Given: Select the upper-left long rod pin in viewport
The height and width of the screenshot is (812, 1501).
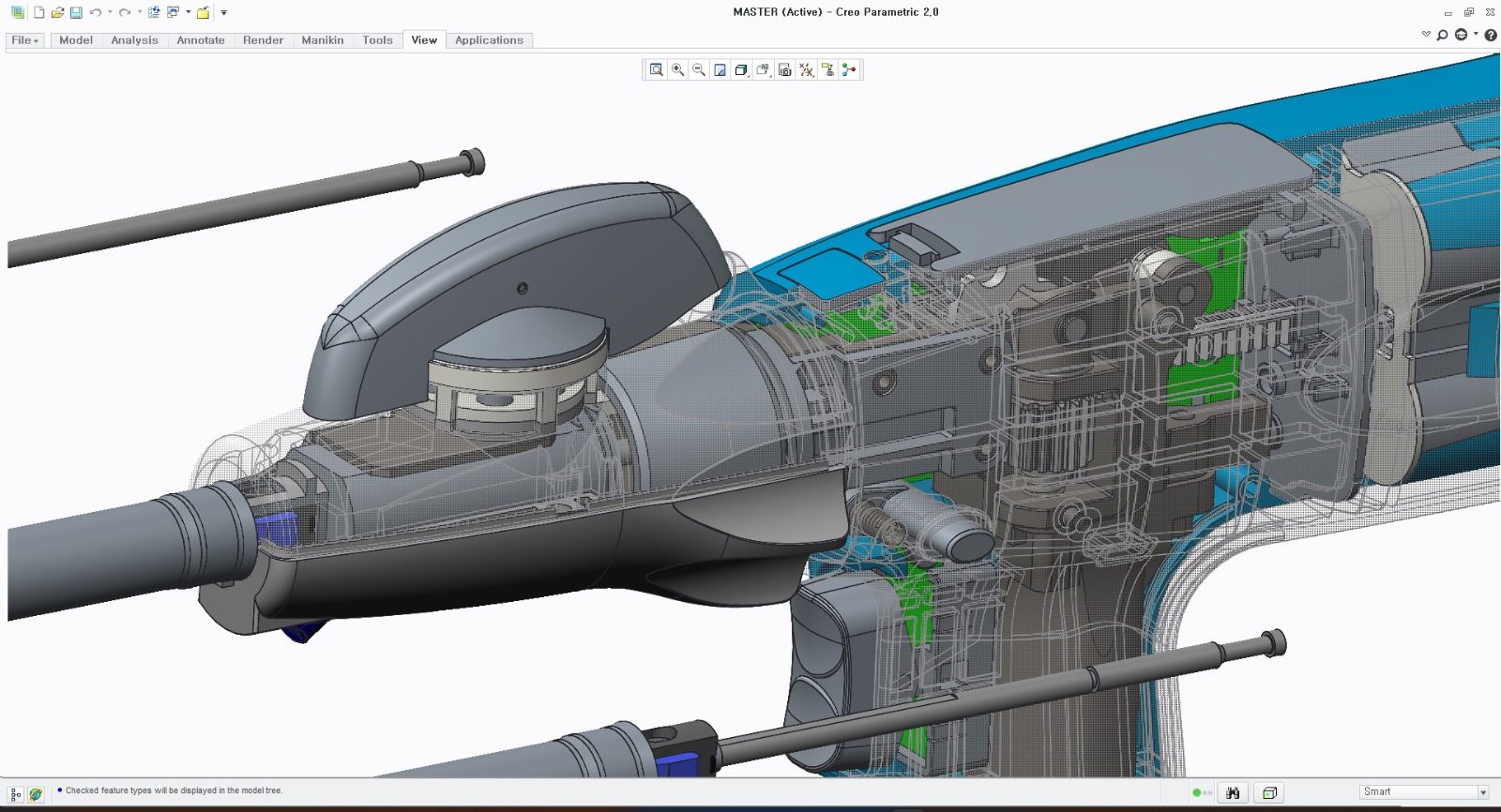Looking at the screenshot, I should click(x=244, y=208).
